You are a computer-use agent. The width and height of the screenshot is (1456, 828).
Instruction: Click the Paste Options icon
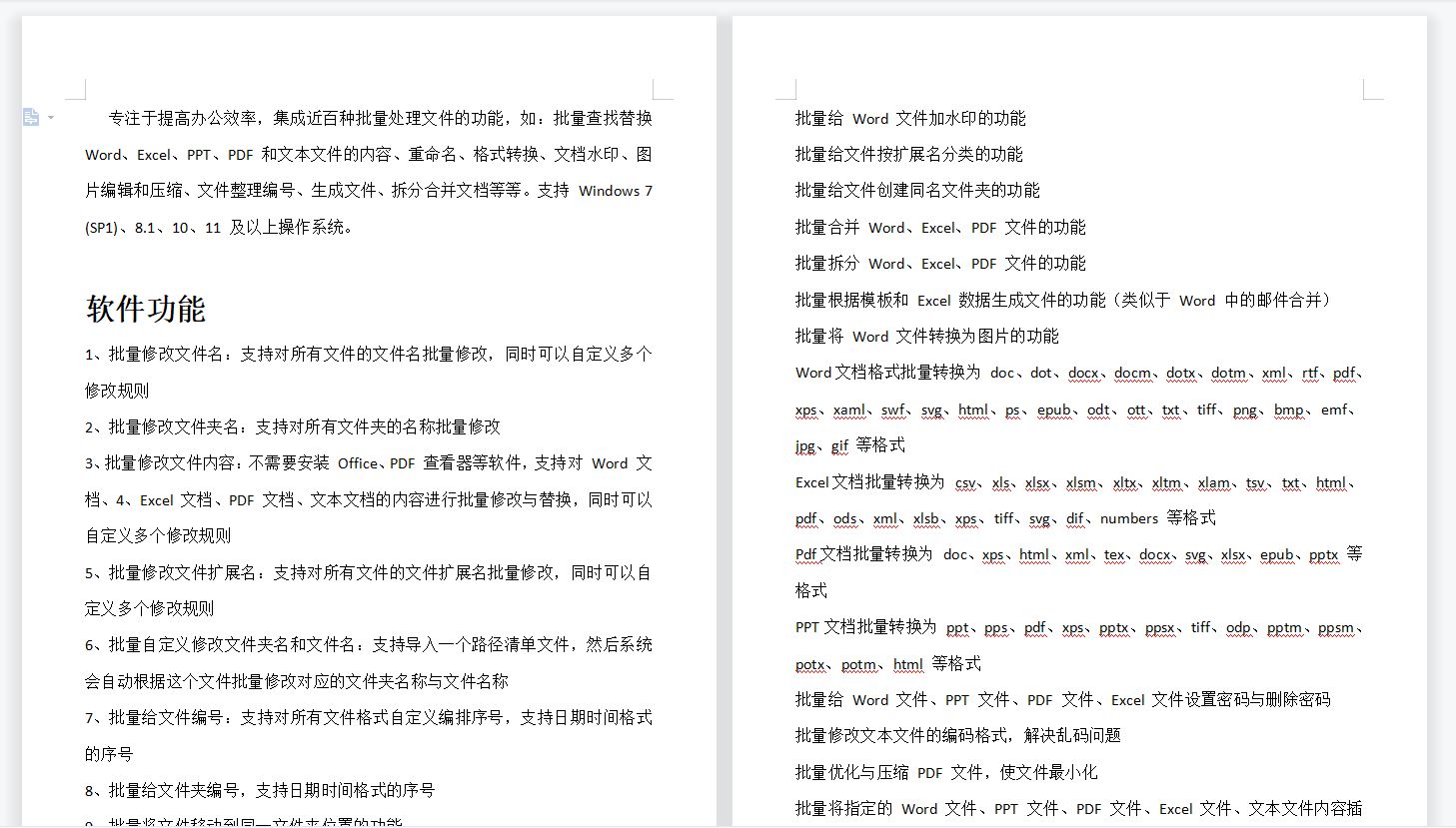point(31,117)
